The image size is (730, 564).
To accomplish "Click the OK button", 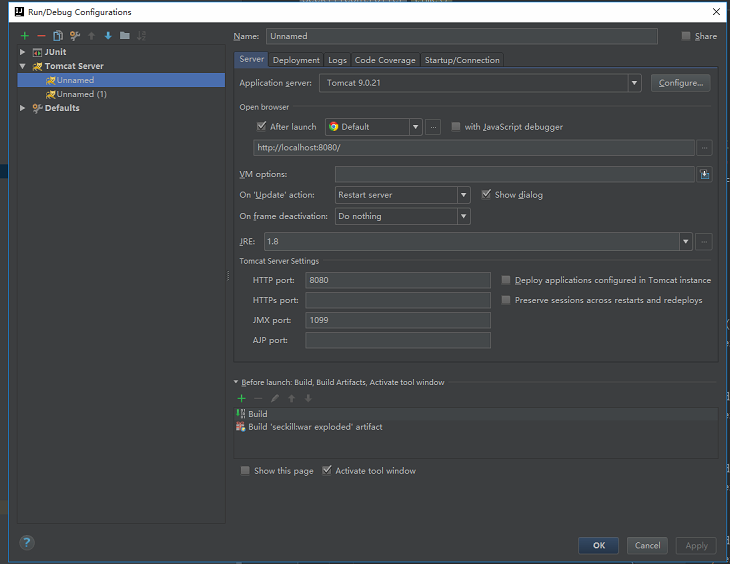I will pyautogui.click(x=599, y=545).
